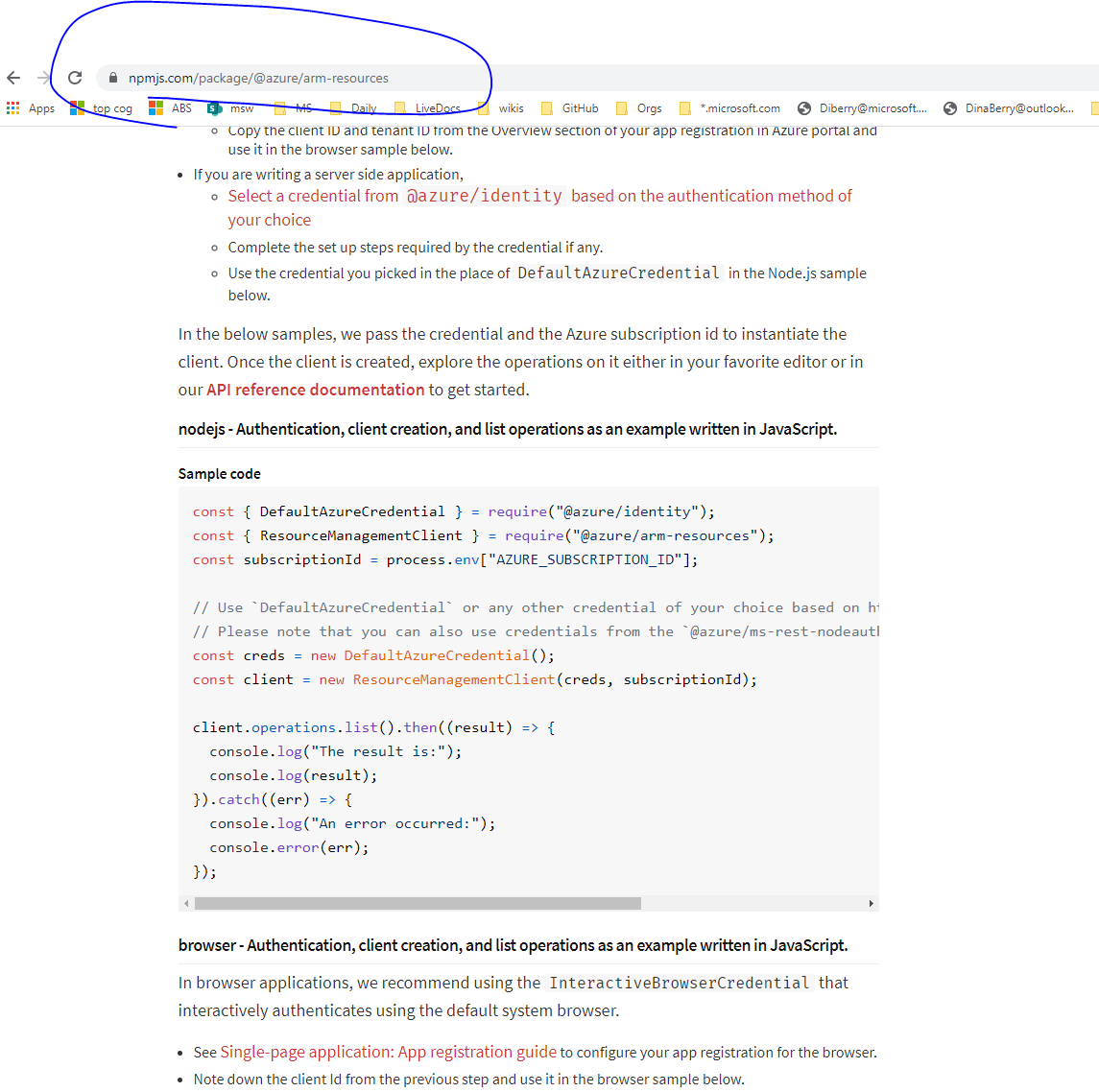Open the API reference documentation link

[316, 390]
